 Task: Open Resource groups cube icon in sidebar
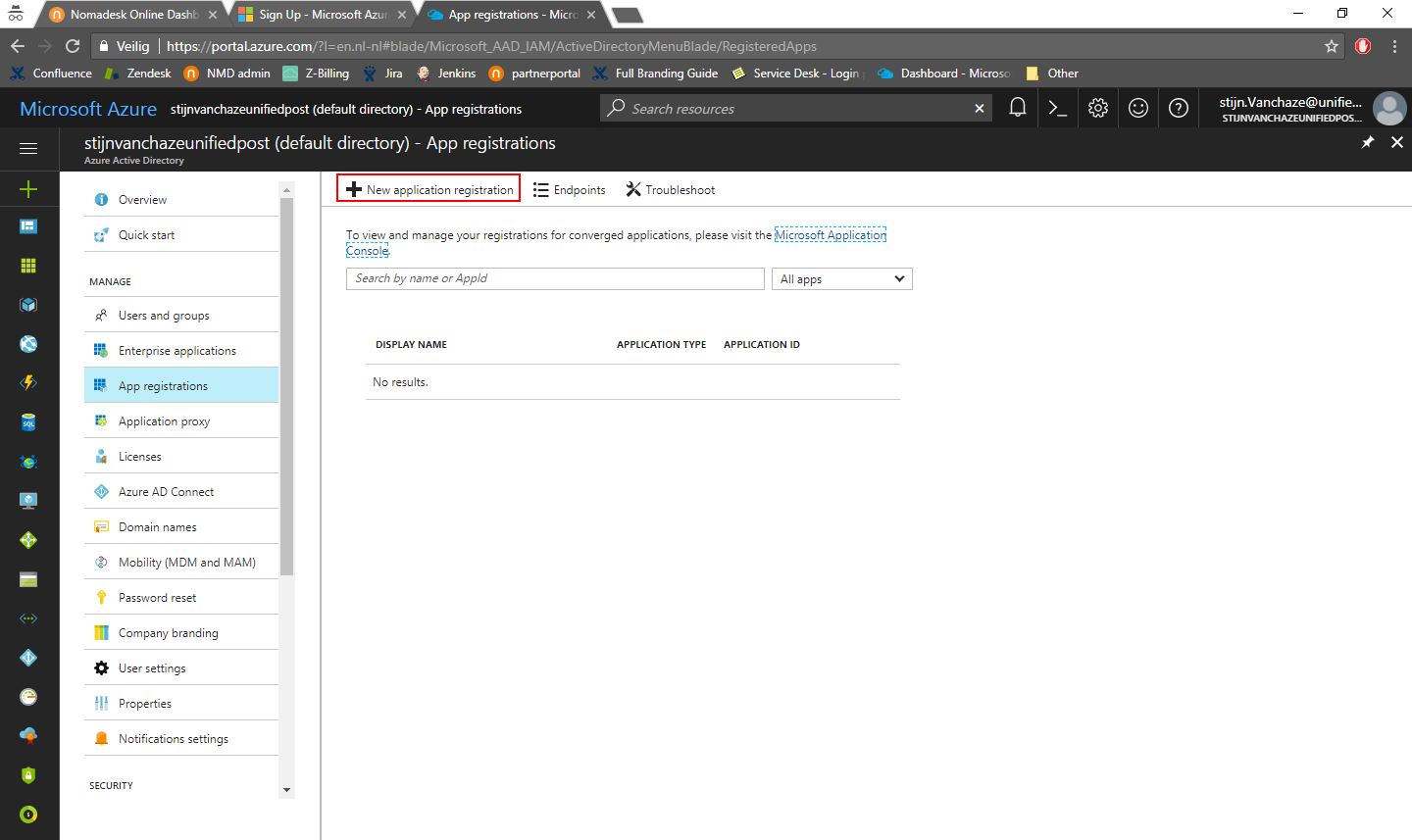pyautogui.click(x=28, y=305)
